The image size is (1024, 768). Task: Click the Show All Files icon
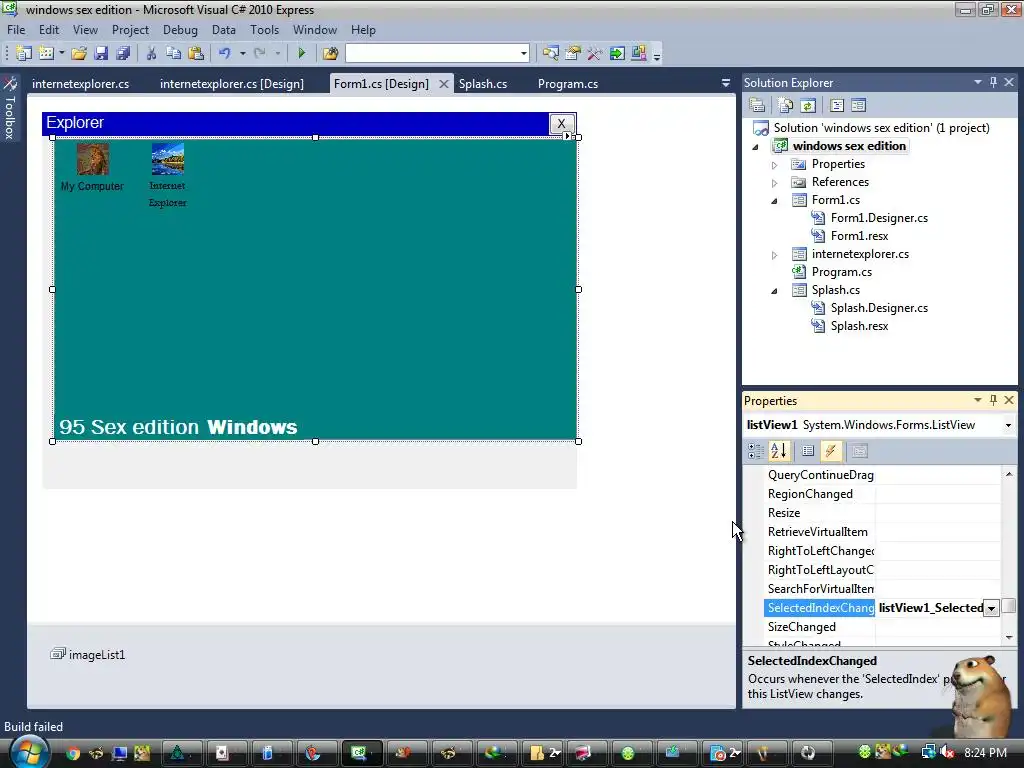tap(786, 105)
